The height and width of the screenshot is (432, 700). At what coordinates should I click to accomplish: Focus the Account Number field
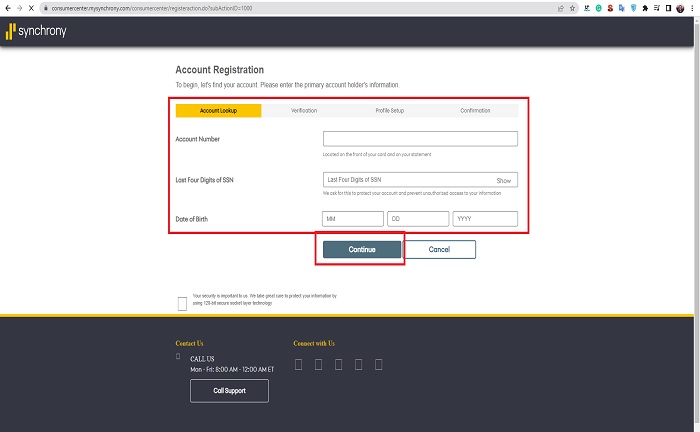[x=420, y=139]
